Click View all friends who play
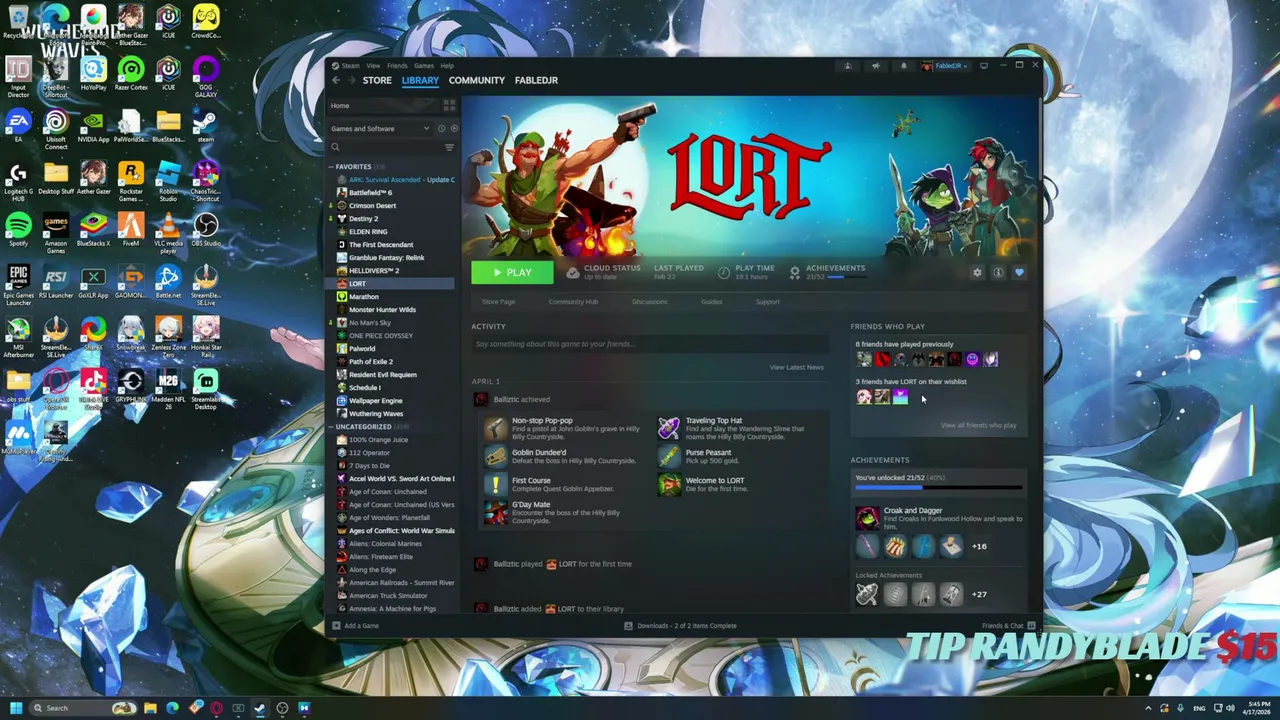The height and width of the screenshot is (720, 1280). coord(978,425)
